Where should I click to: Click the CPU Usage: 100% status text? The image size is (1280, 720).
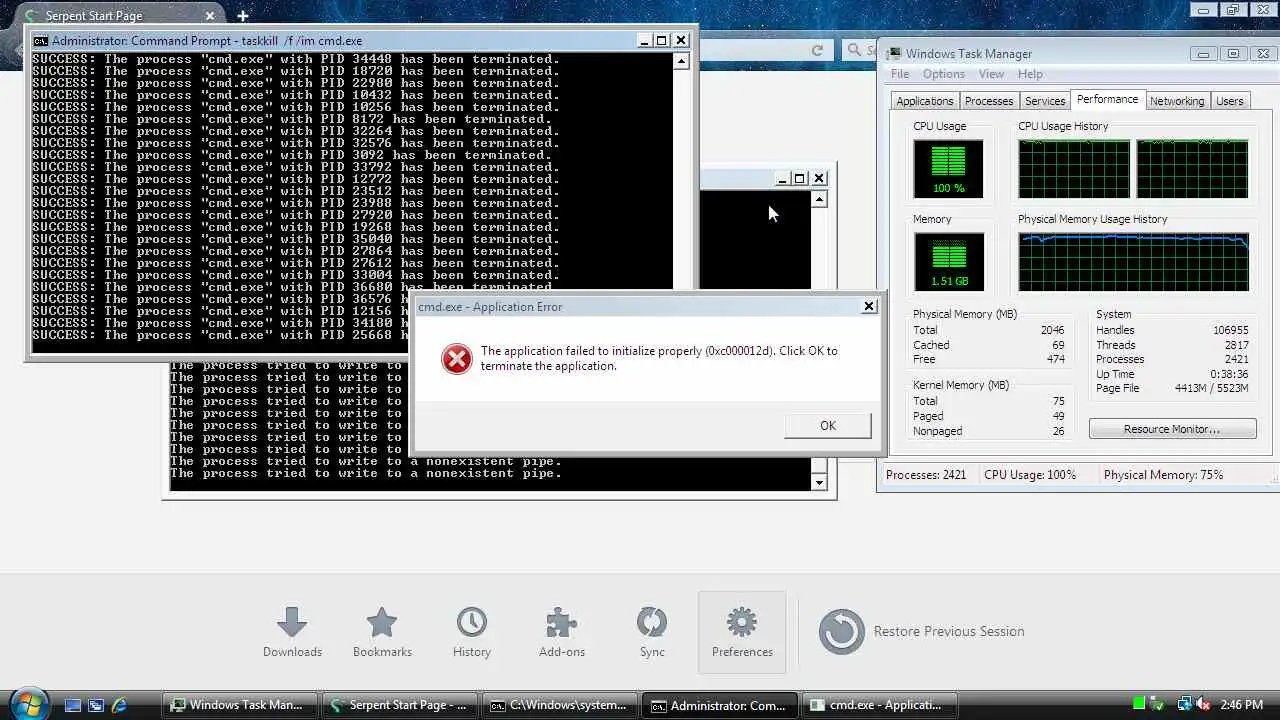1030,475
